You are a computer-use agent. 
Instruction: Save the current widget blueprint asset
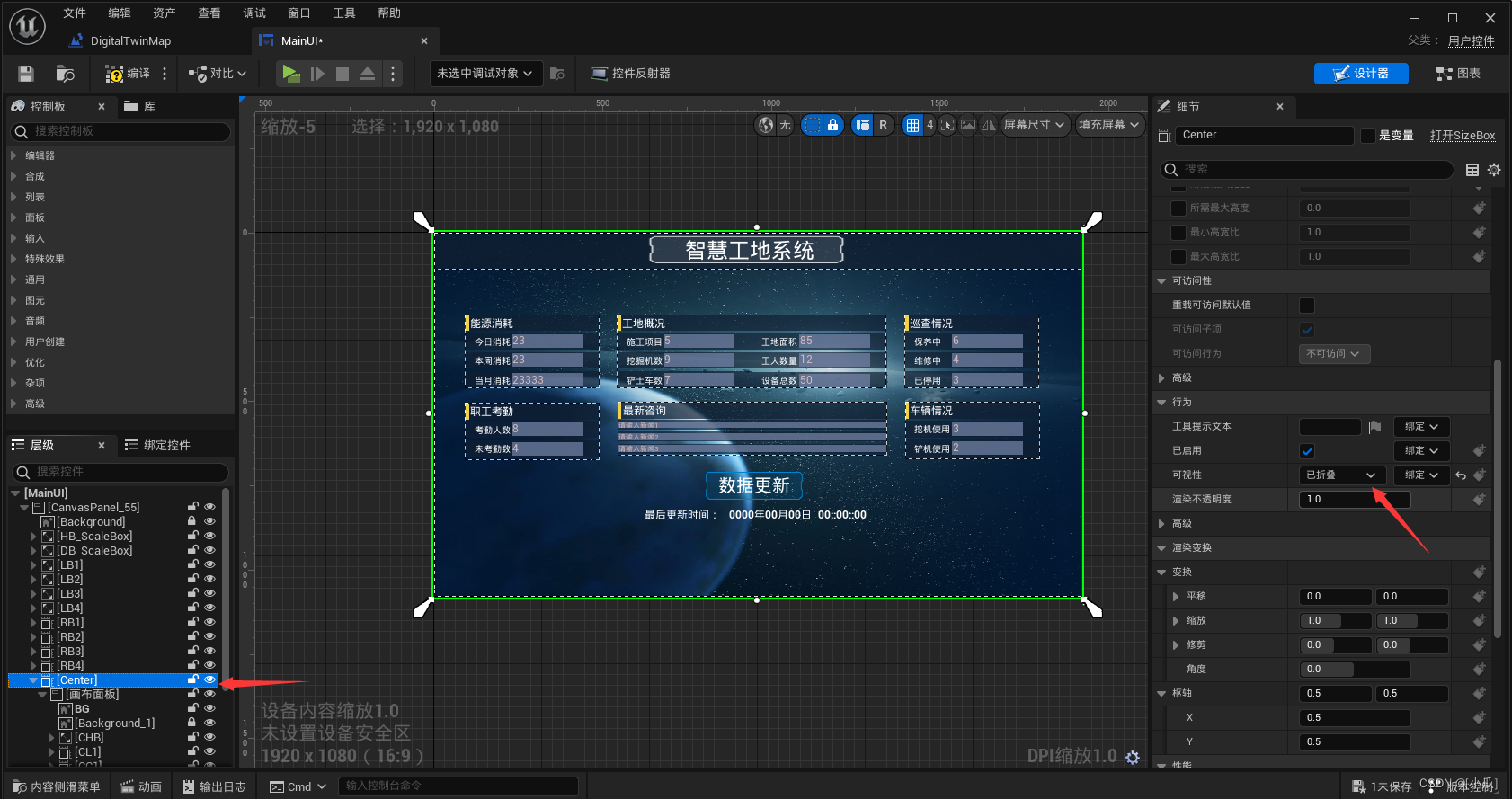coord(26,74)
